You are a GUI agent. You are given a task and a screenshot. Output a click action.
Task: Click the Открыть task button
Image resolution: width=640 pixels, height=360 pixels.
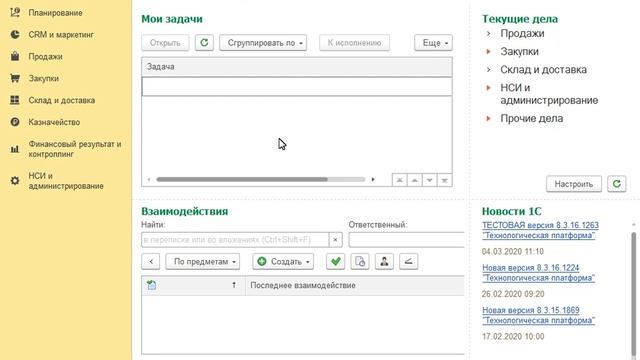[x=165, y=42]
